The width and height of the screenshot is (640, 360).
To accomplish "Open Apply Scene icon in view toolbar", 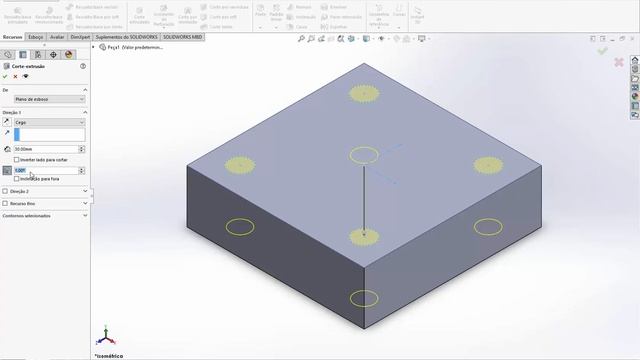I will [407, 39].
